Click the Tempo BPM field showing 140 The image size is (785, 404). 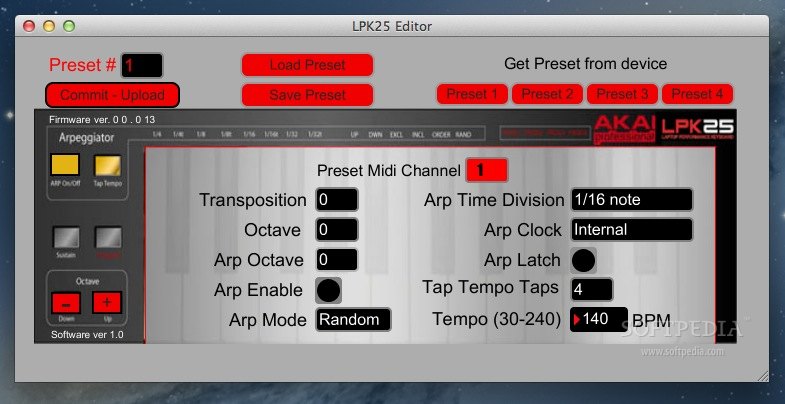coord(599,319)
